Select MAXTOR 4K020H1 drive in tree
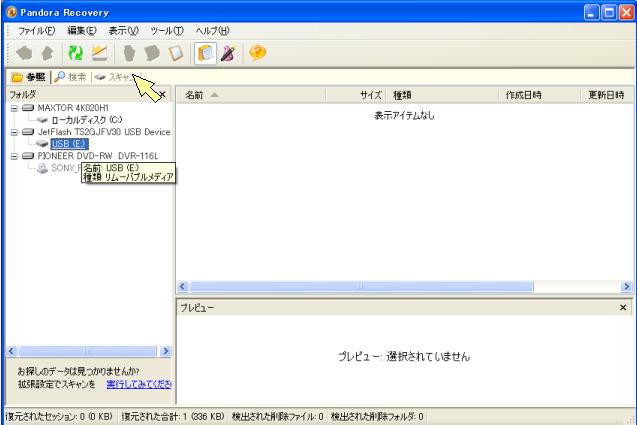Image resolution: width=637 pixels, height=425 pixels. [x=73, y=108]
